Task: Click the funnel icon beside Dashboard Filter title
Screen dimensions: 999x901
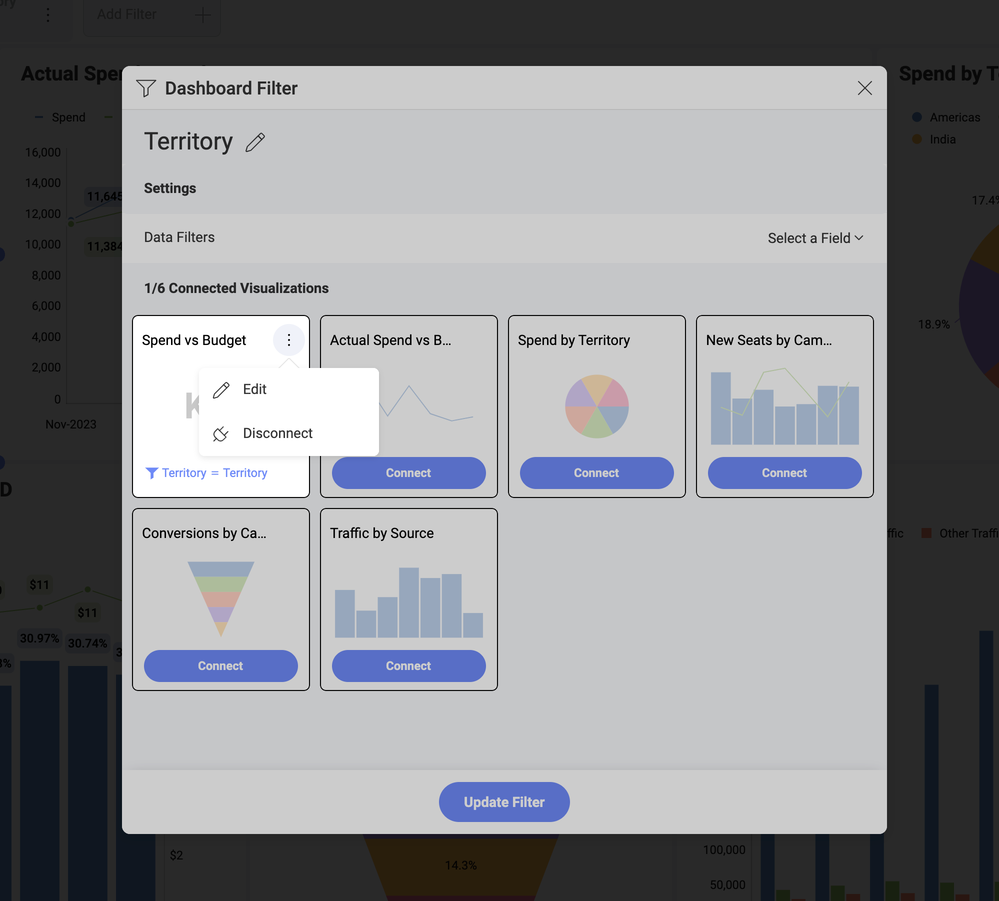Action: pos(147,88)
